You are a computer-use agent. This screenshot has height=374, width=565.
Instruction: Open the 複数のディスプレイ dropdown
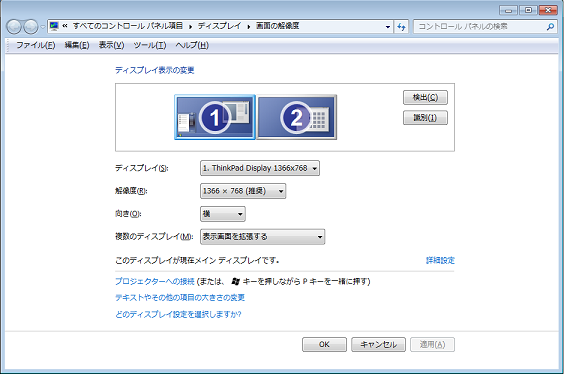(x=262, y=237)
